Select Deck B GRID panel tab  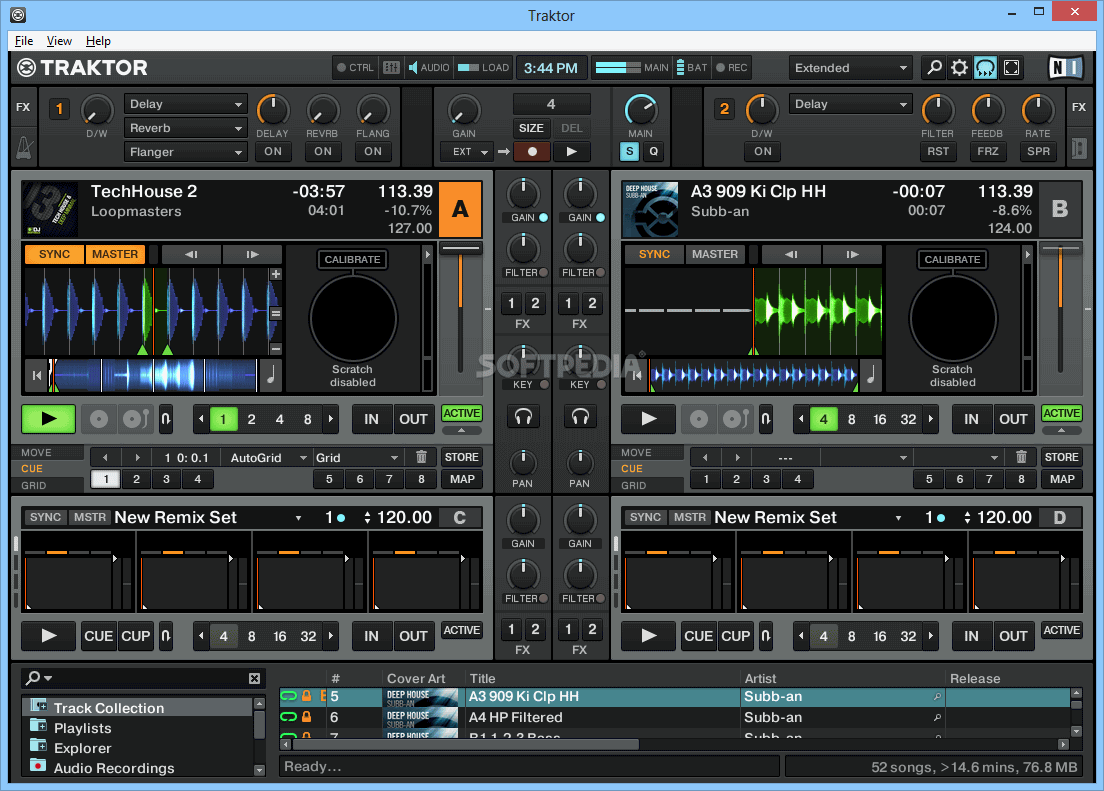[648, 485]
